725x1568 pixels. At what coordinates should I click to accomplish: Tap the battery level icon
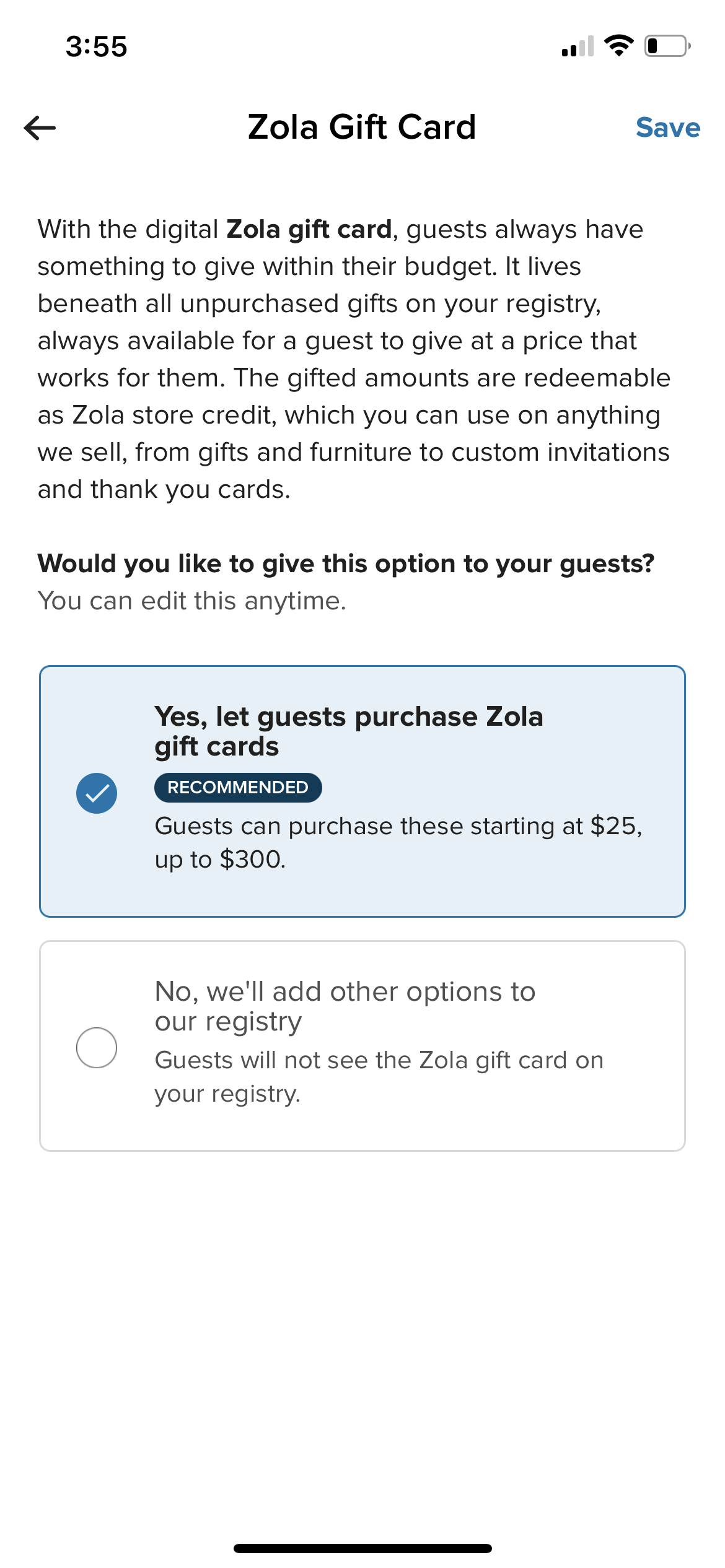click(x=667, y=46)
